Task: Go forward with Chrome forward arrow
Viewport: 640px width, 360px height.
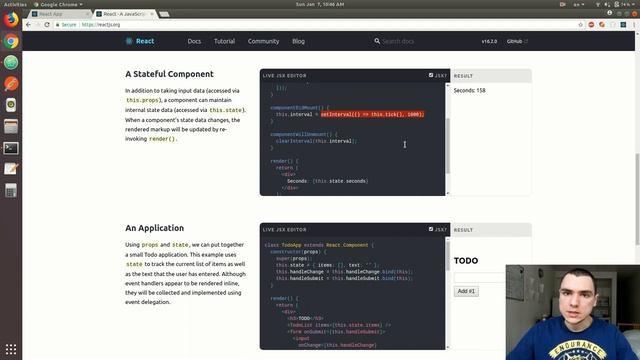Action: 38,25
